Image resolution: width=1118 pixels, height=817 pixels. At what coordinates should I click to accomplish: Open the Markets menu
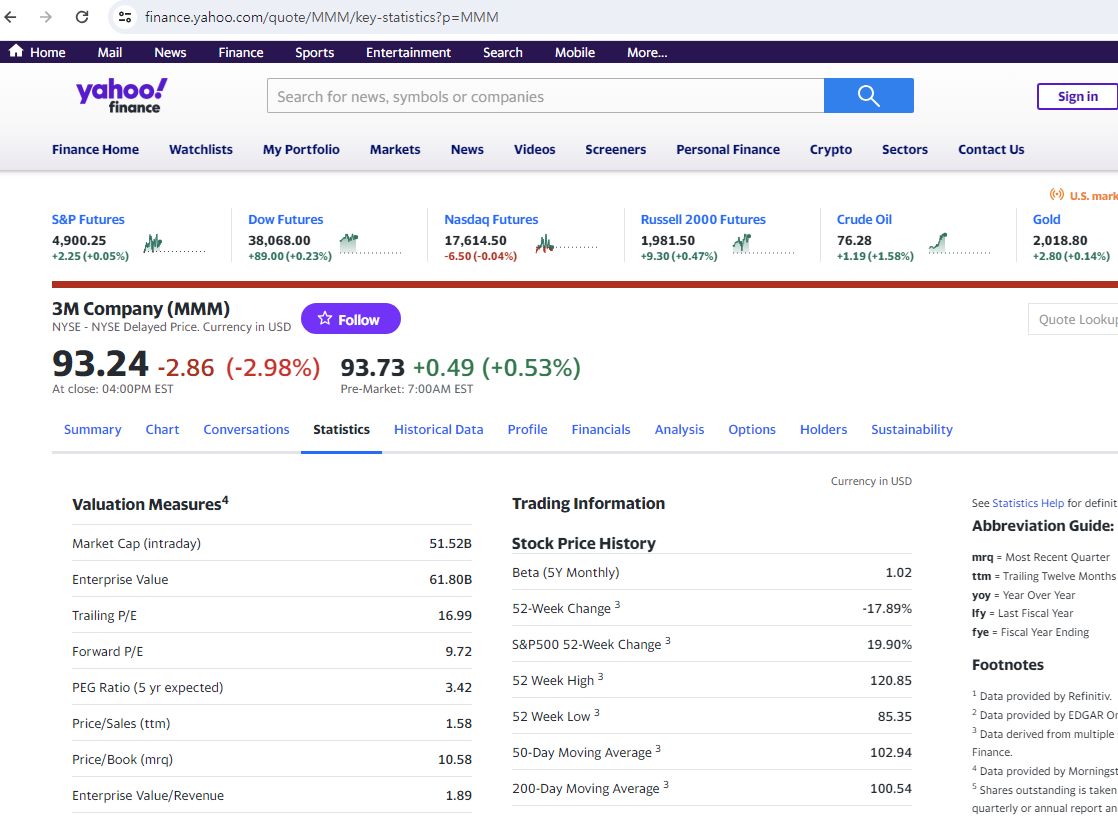[x=395, y=149]
